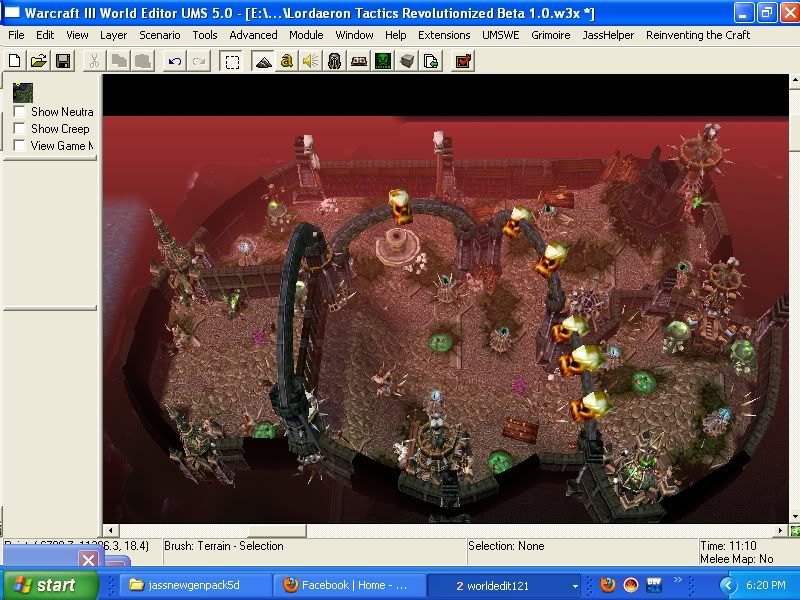The image size is (800, 600).
Task: Open the Scenario menu
Action: [x=160, y=35]
